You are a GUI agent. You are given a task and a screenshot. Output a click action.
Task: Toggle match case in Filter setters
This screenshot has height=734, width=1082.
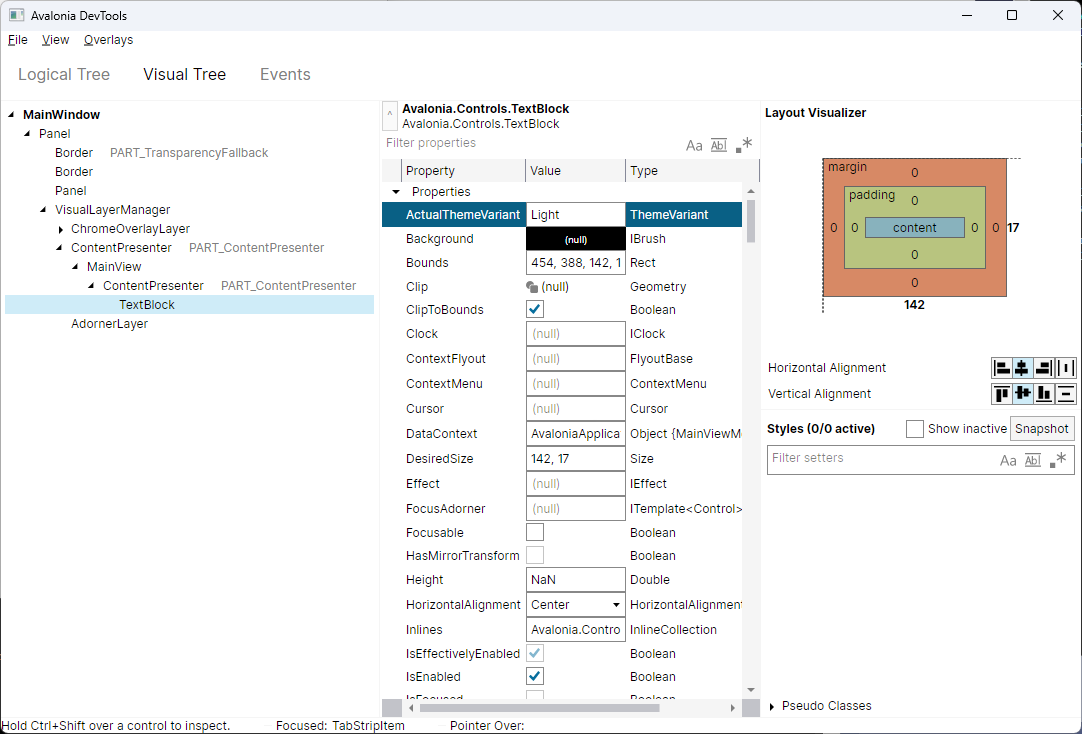coord(1008,460)
